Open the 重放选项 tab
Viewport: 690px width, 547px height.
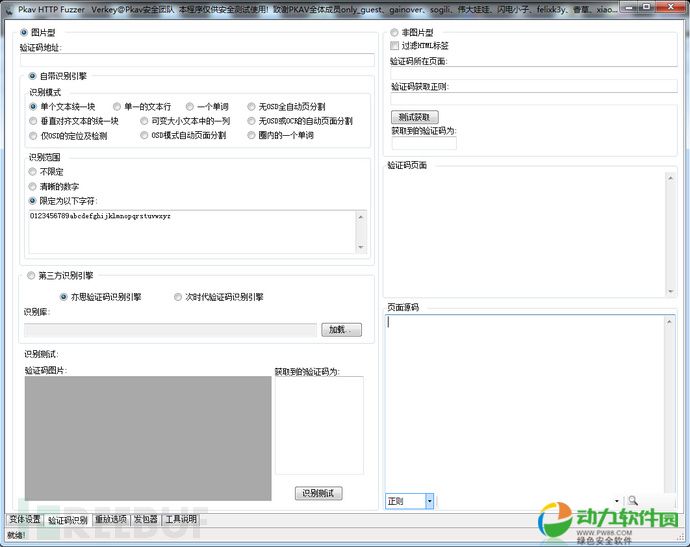(110, 520)
